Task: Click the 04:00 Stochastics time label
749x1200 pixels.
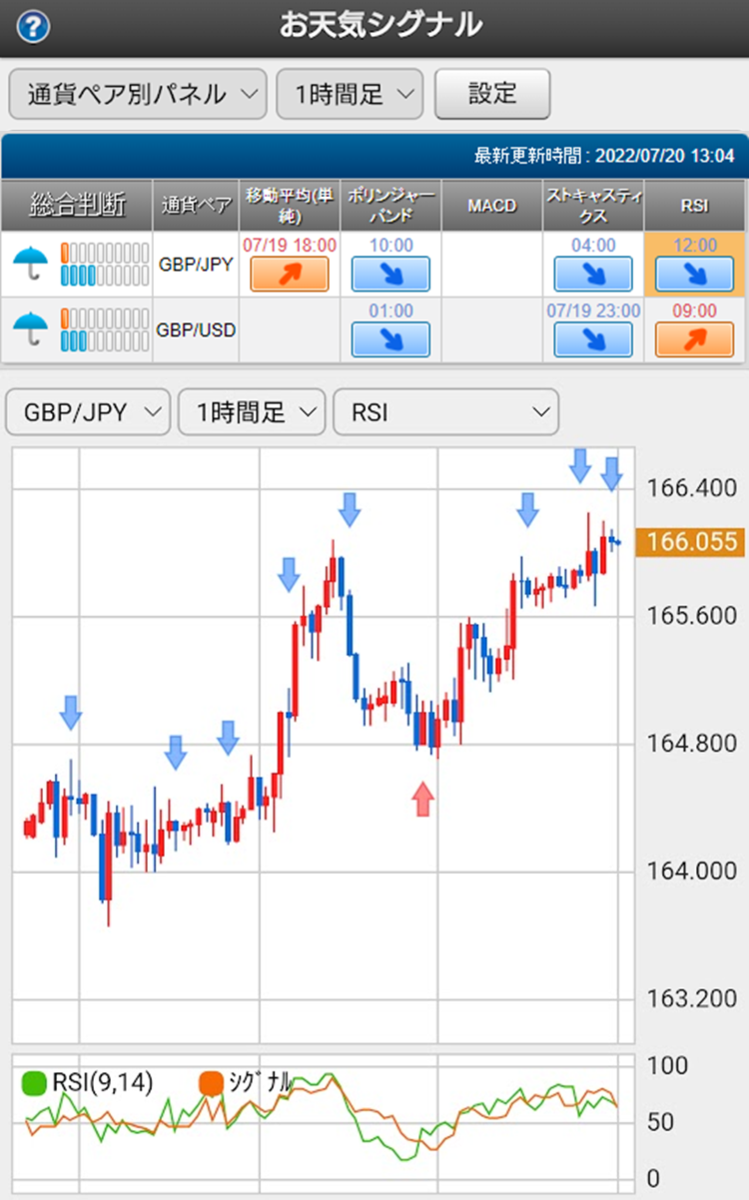Action: coord(593,245)
